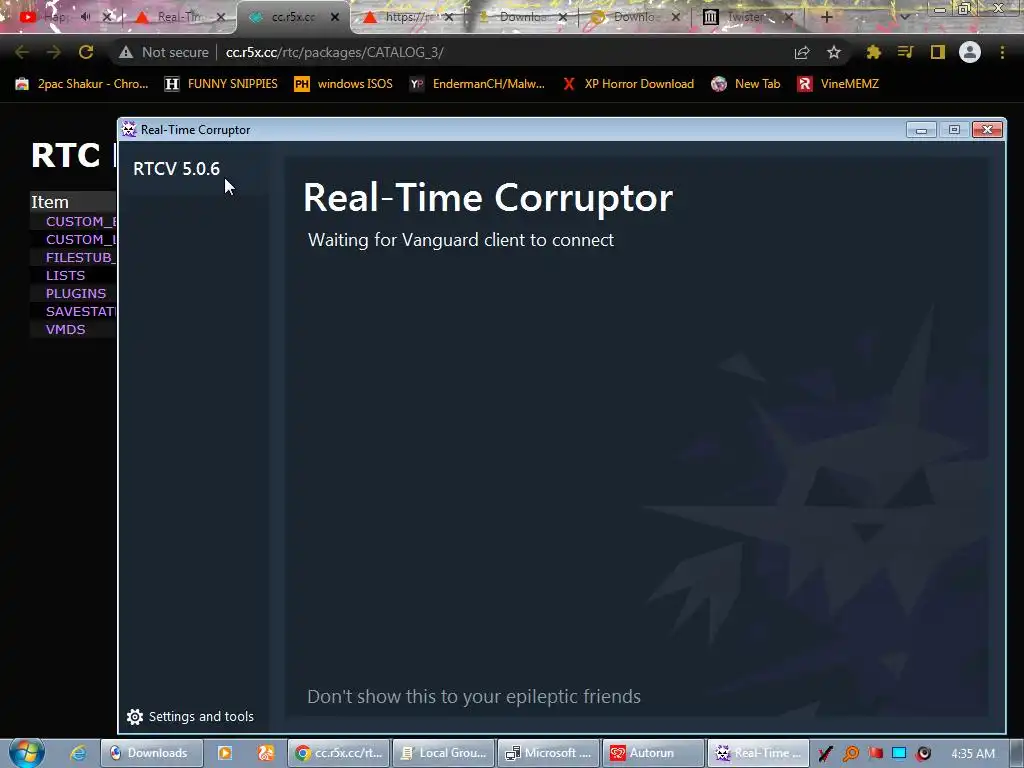
Task: Go back in Chrome
Action: (22, 52)
